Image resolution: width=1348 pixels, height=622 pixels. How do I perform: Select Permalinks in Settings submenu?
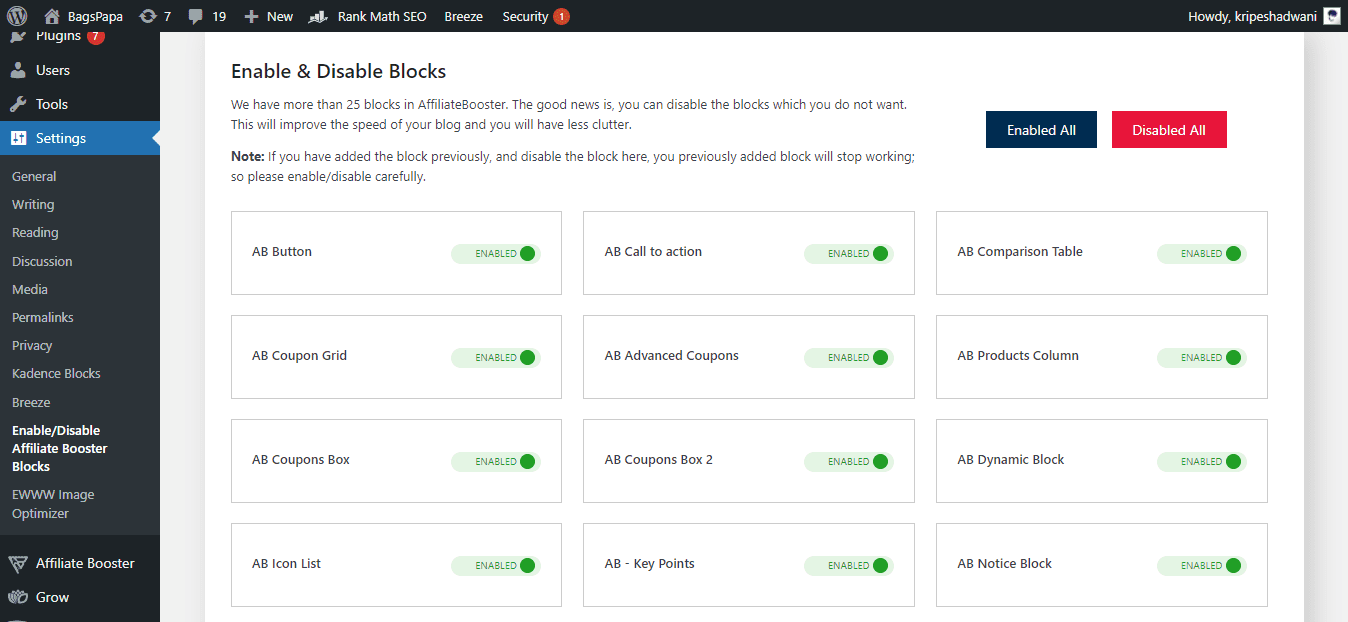point(43,317)
